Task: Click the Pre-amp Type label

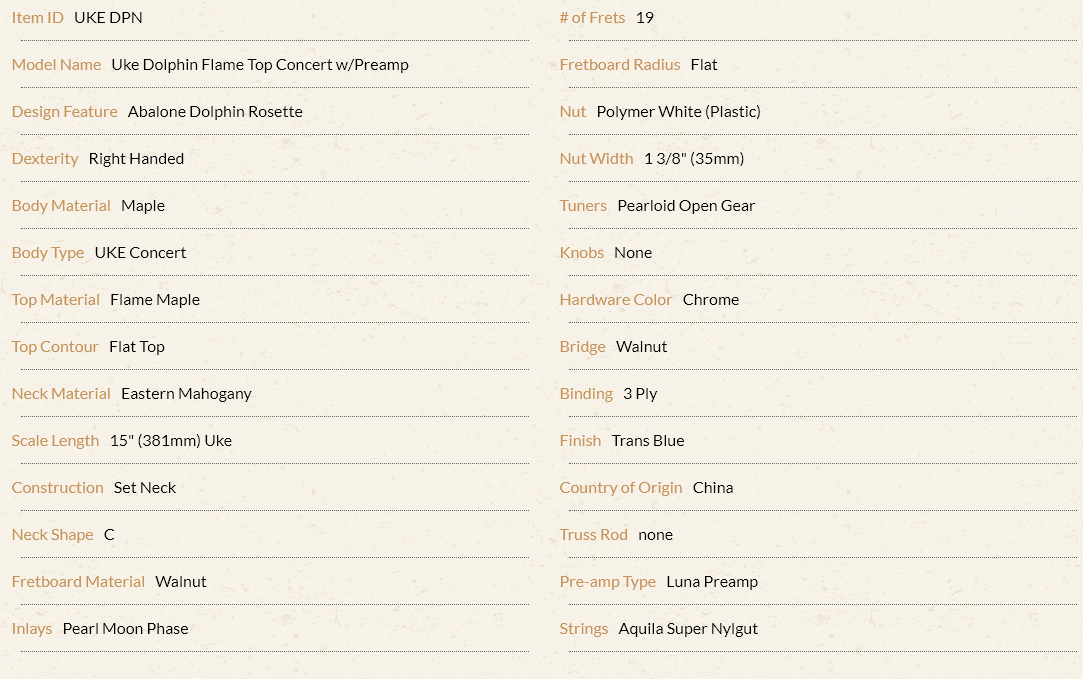Action: pos(607,582)
